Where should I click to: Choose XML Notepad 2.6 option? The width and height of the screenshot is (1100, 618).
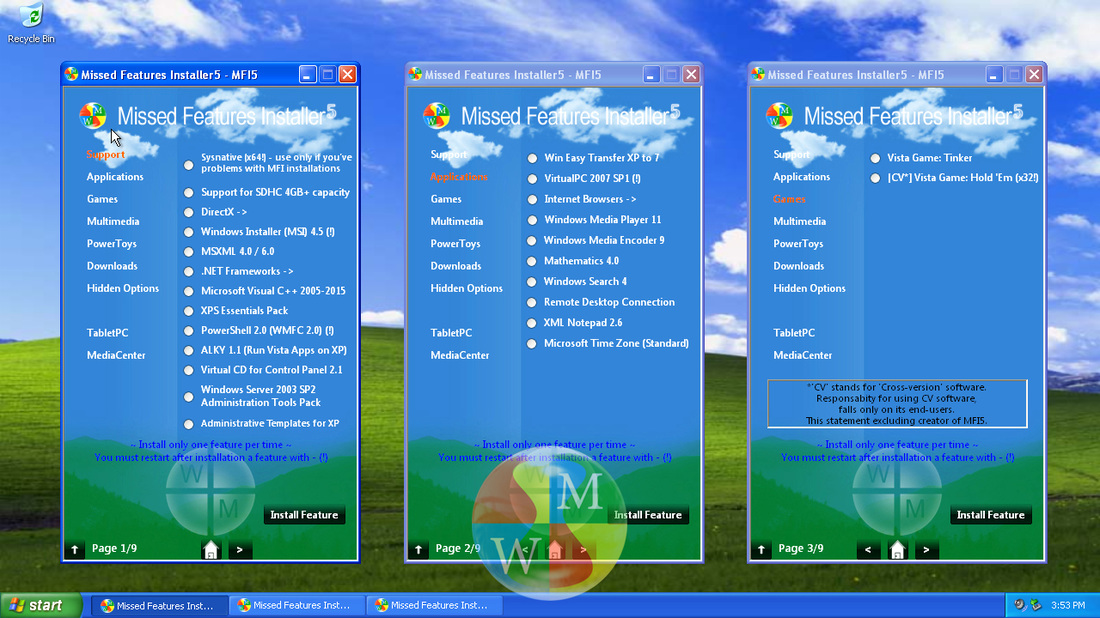tap(532, 323)
